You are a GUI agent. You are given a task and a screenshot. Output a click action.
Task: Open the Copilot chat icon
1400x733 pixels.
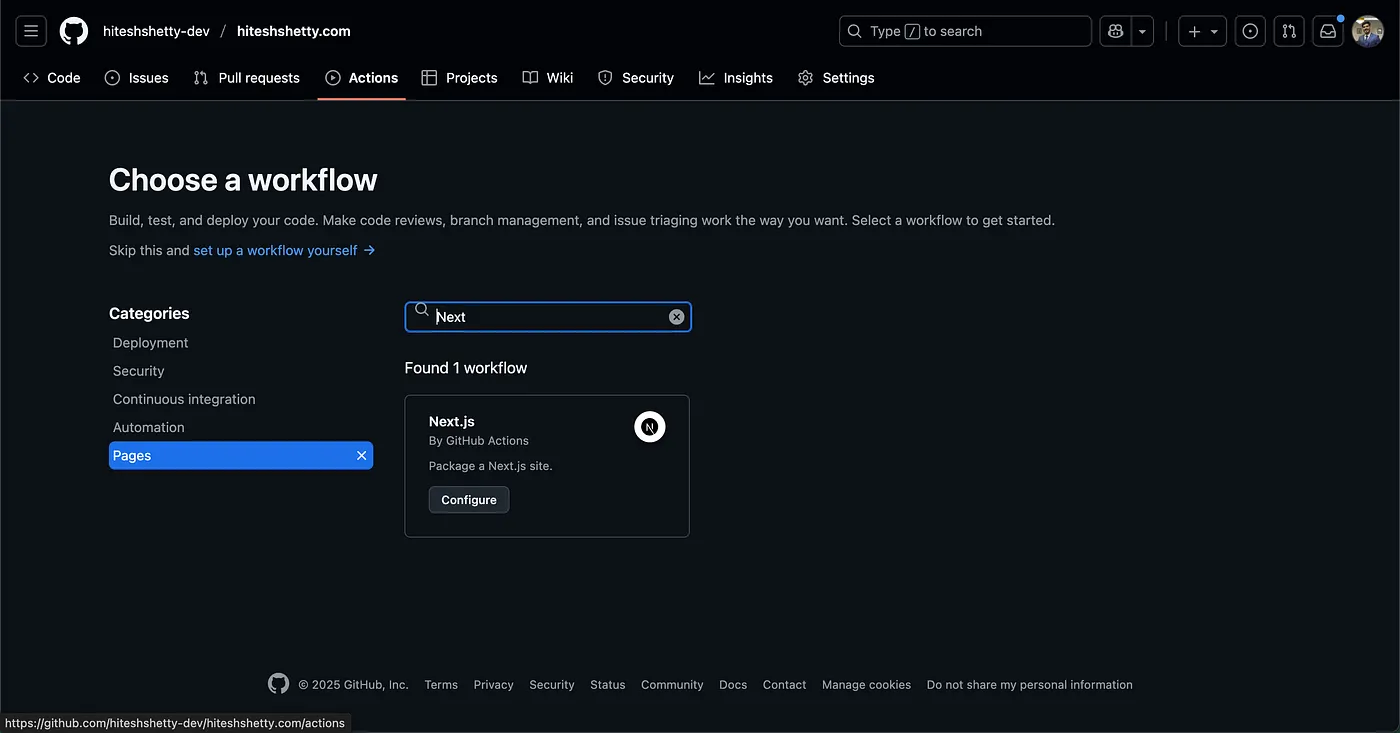pyautogui.click(x=1115, y=31)
